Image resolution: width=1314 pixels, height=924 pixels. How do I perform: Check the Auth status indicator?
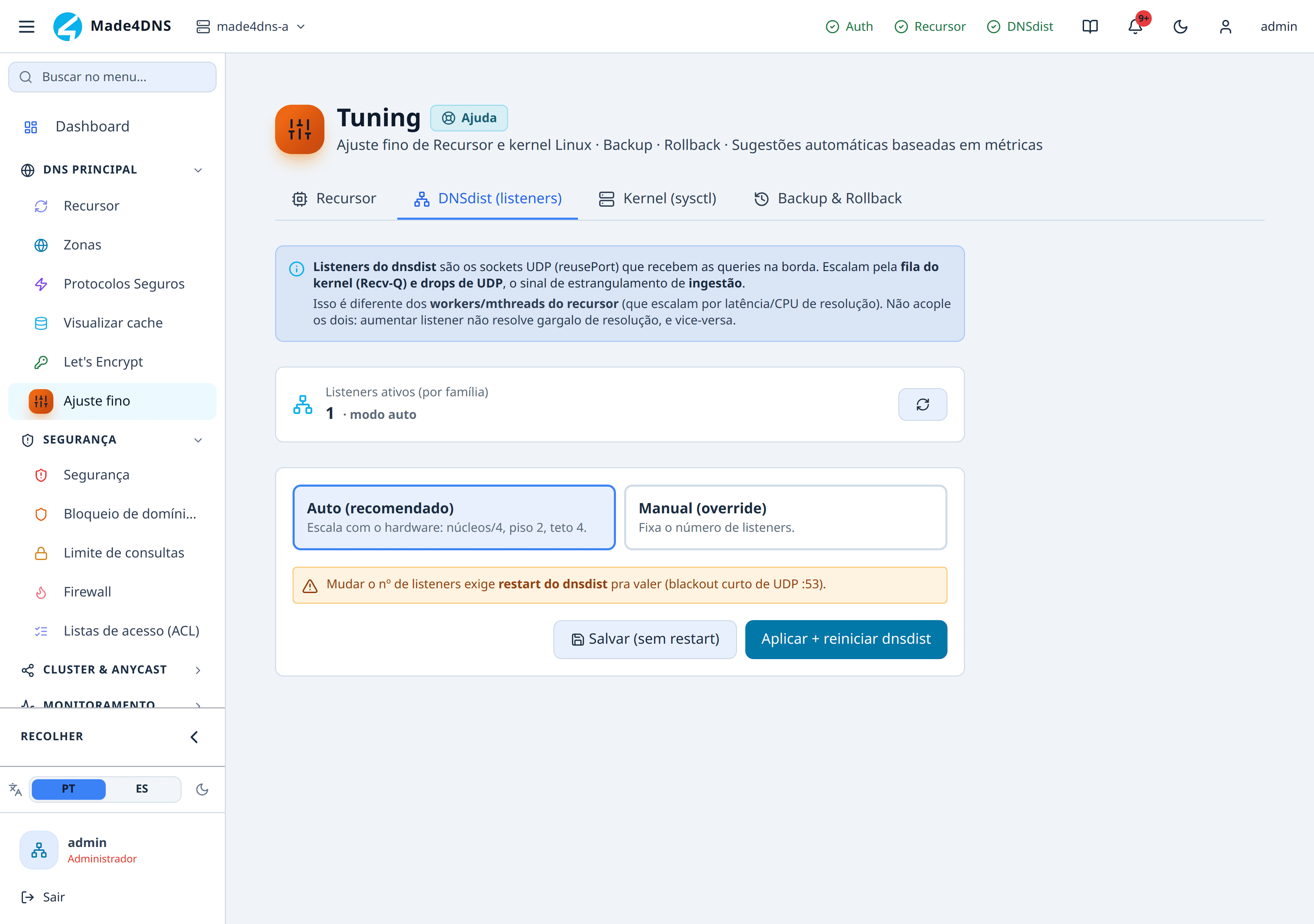[849, 26]
